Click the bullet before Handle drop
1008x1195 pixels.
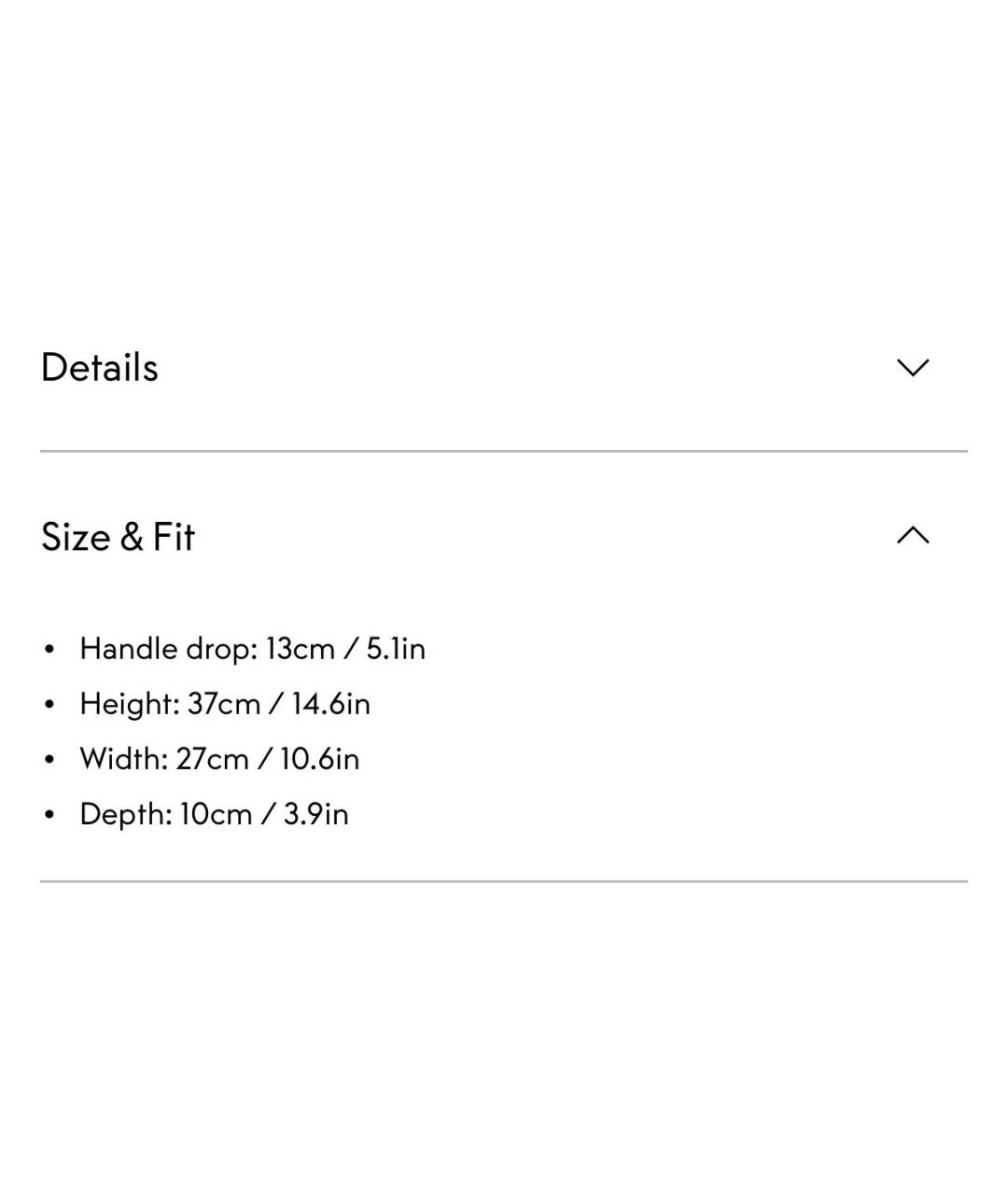click(x=49, y=649)
